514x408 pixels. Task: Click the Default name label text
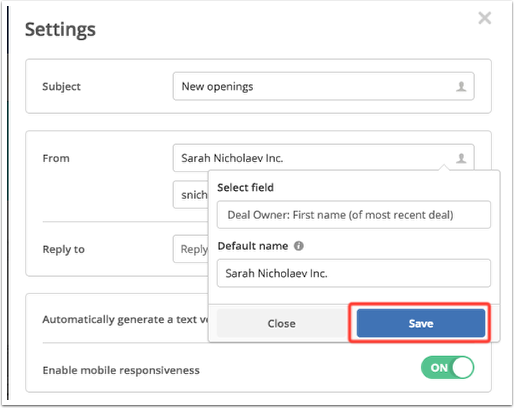click(x=253, y=246)
